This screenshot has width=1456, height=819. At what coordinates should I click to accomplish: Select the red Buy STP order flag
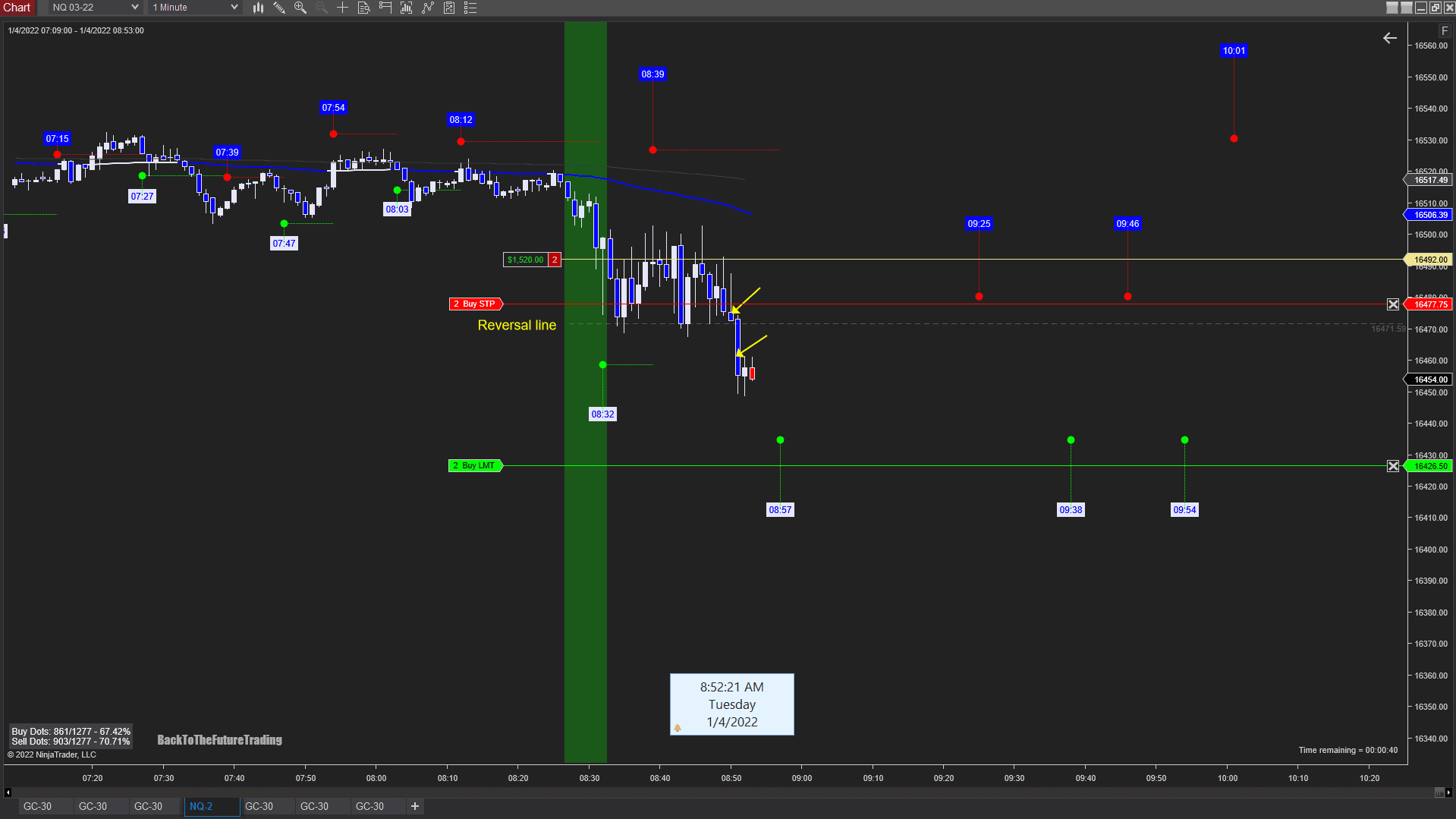(476, 304)
